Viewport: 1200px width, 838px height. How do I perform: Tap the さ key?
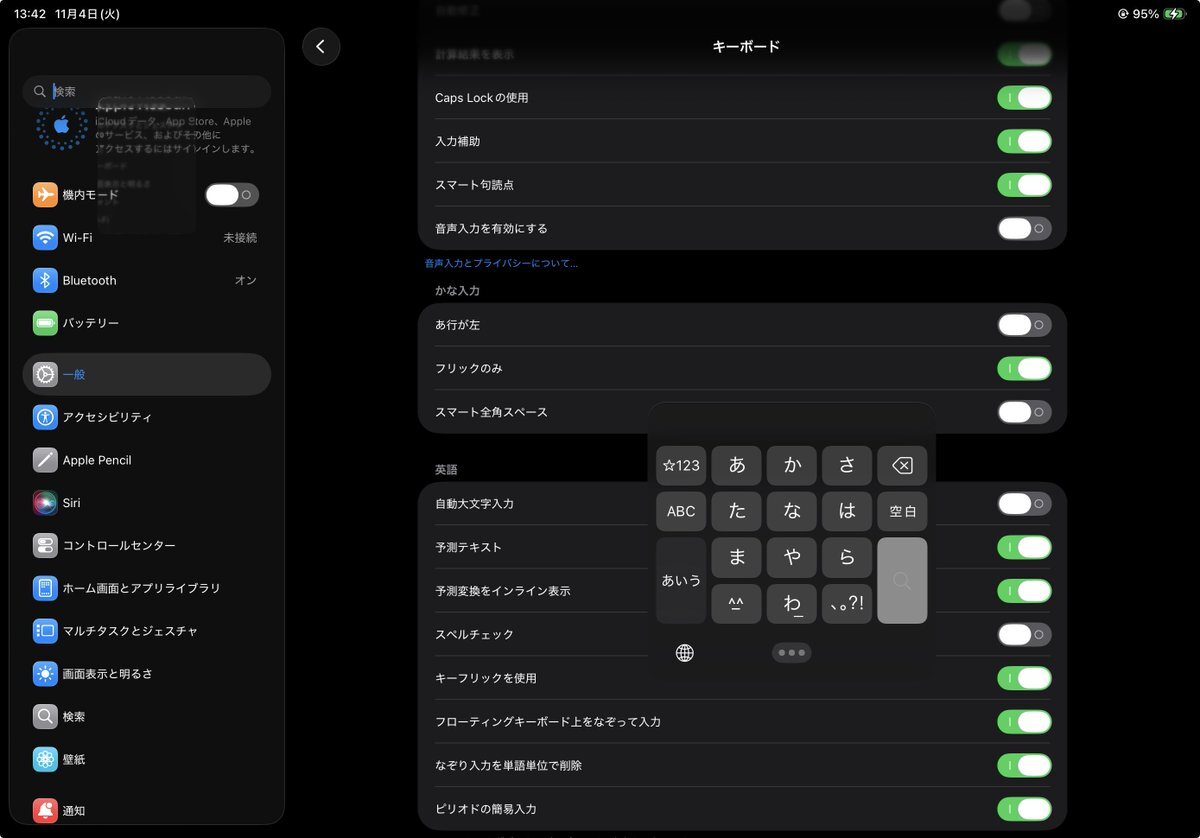coord(847,465)
